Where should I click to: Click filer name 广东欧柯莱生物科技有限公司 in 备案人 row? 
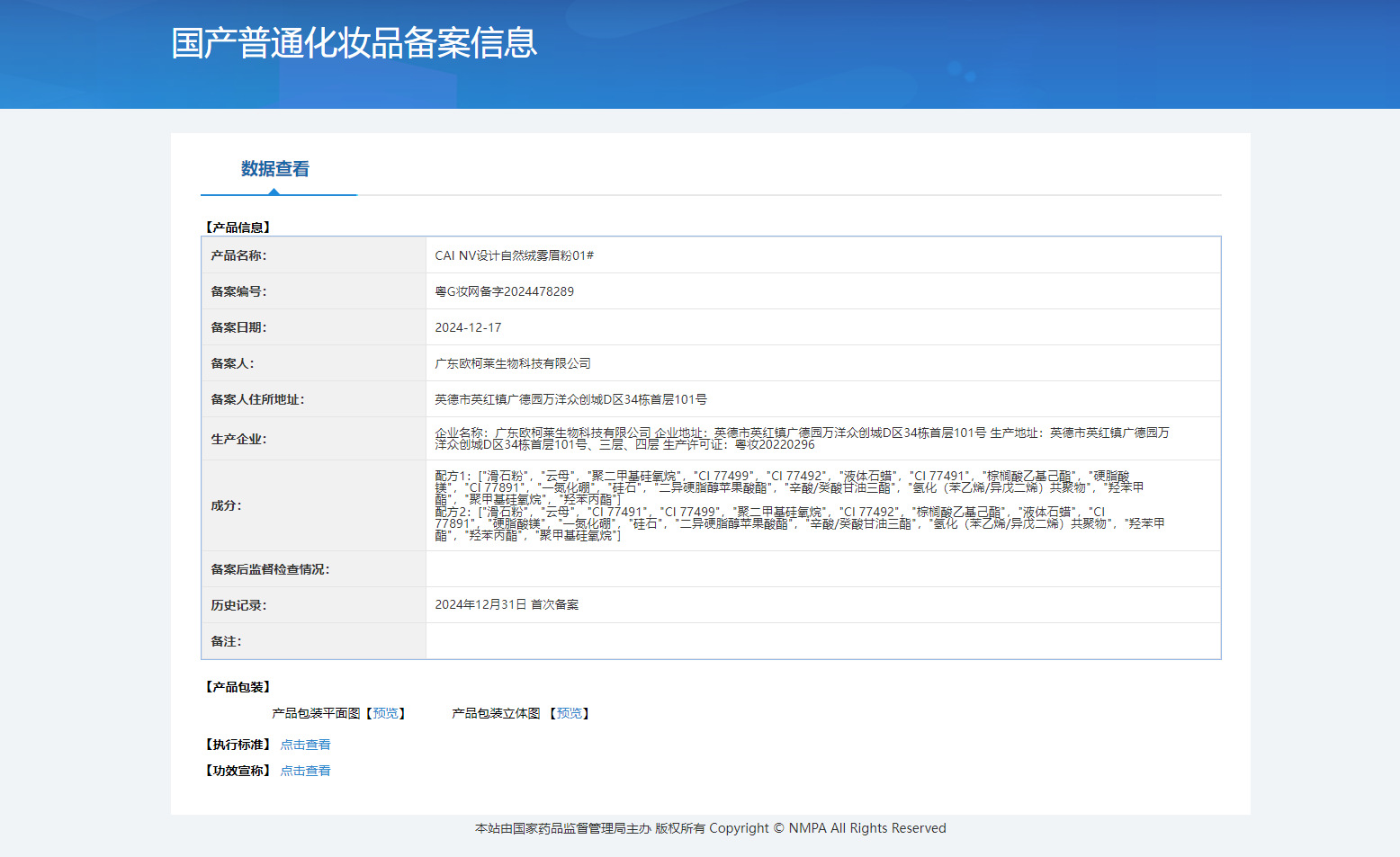pos(513,363)
